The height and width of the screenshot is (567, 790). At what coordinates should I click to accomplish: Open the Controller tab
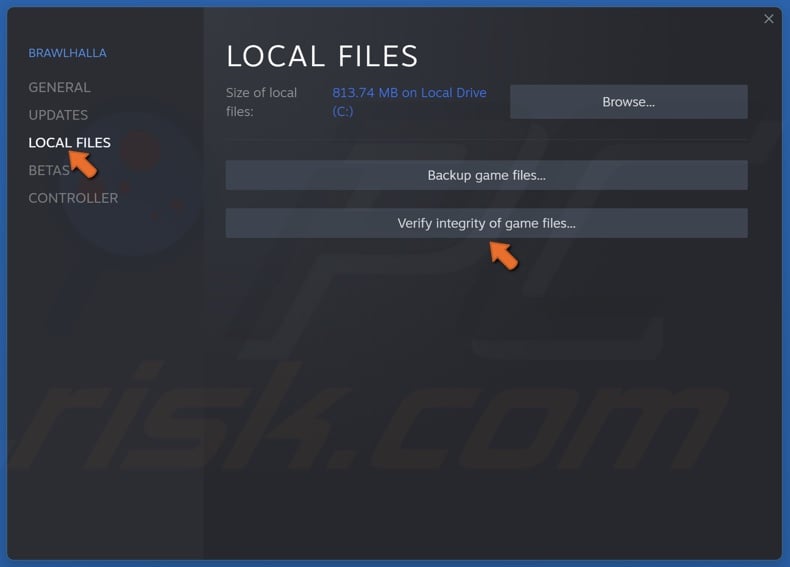point(73,198)
